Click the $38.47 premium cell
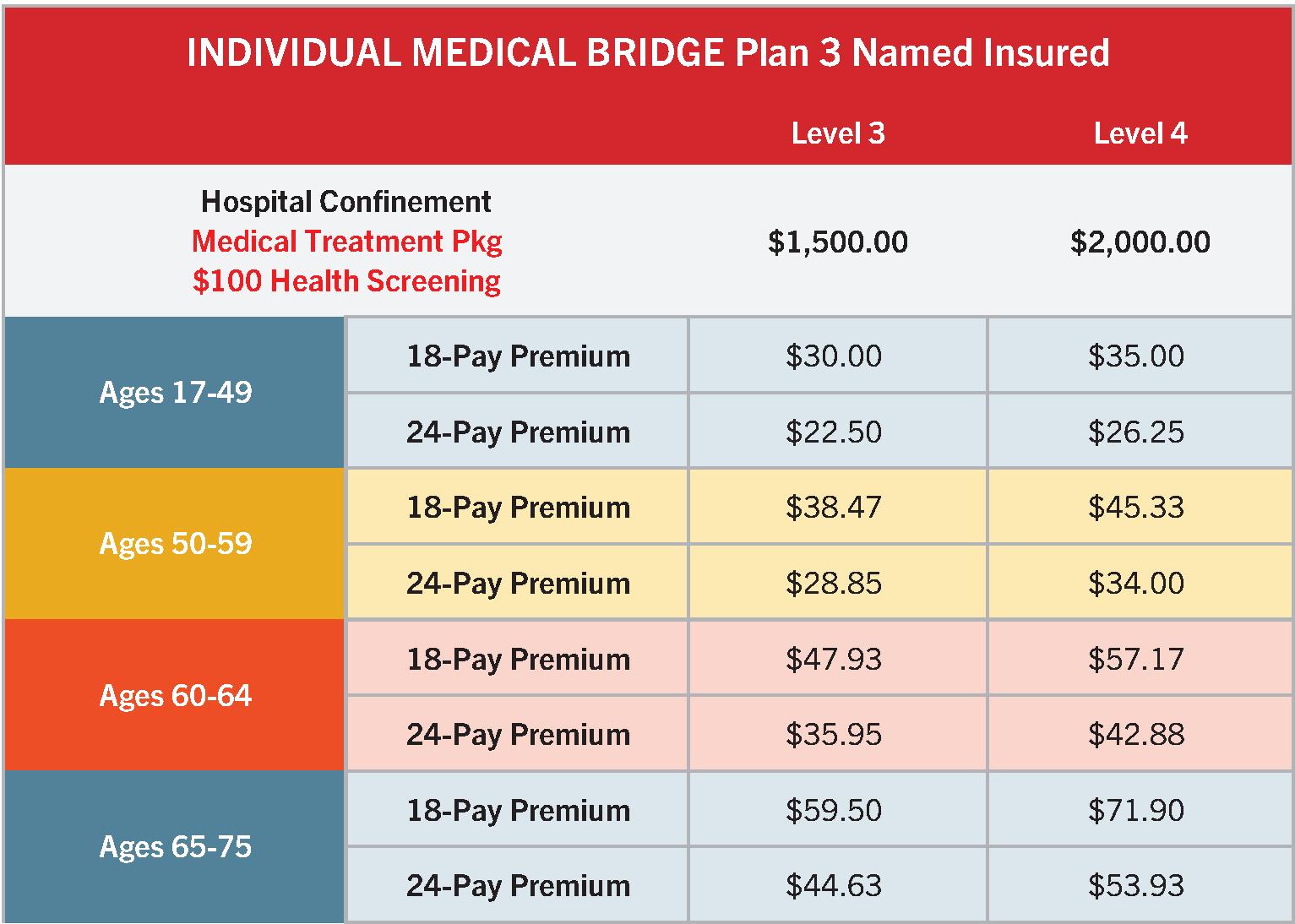Screen dimensions: 1295x924 [834, 508]
